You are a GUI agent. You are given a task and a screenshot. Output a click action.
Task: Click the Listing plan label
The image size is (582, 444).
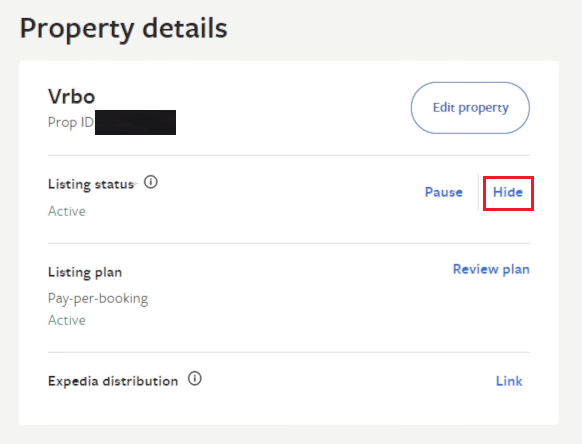pyautogui.click(x=85, y=272)
